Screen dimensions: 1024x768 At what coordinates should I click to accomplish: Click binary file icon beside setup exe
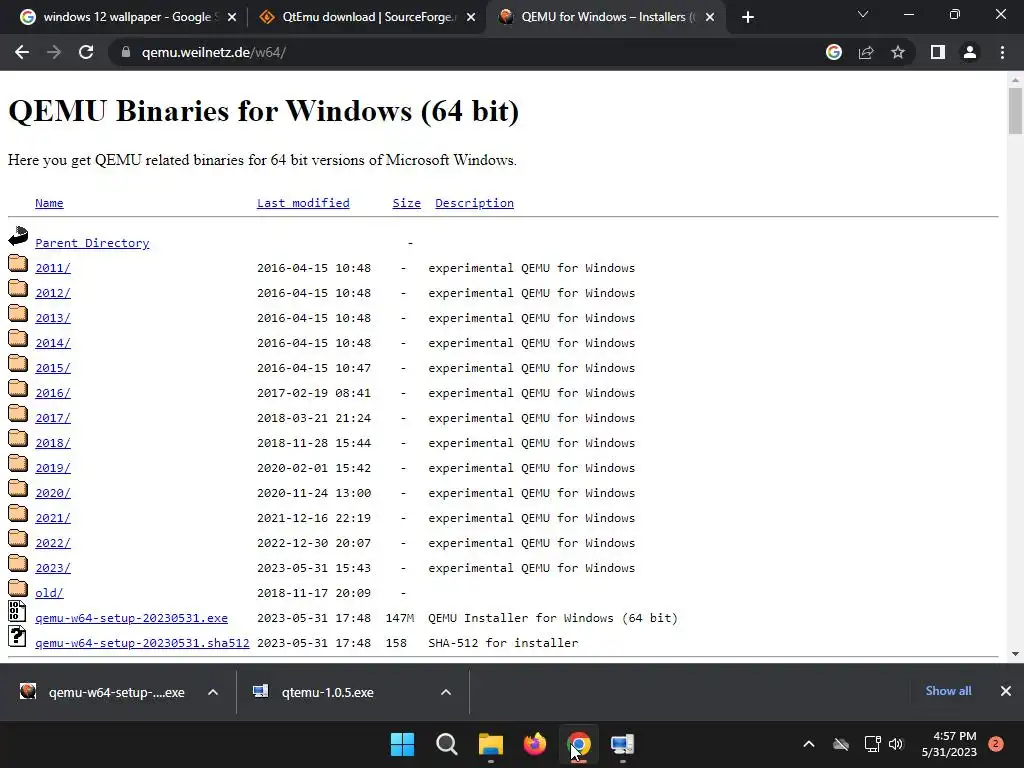[18, 611]
